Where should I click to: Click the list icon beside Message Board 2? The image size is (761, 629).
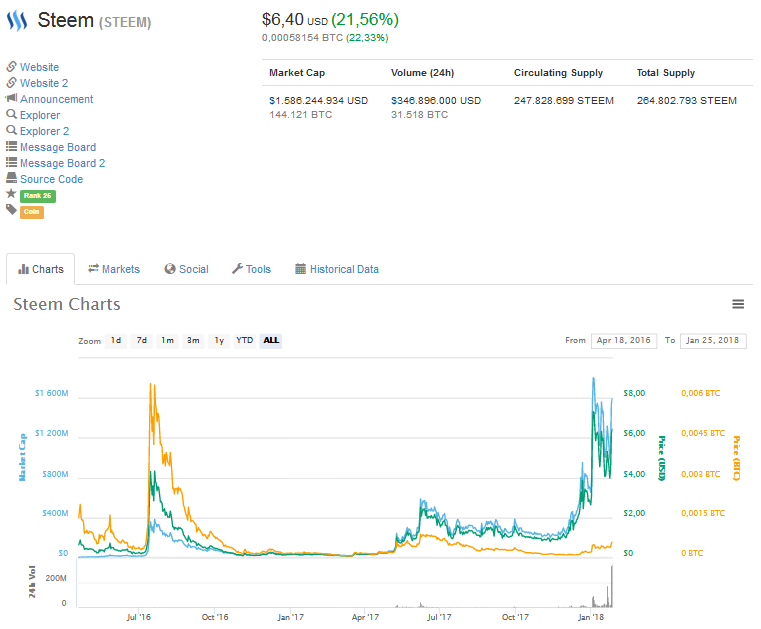(11, 162)
